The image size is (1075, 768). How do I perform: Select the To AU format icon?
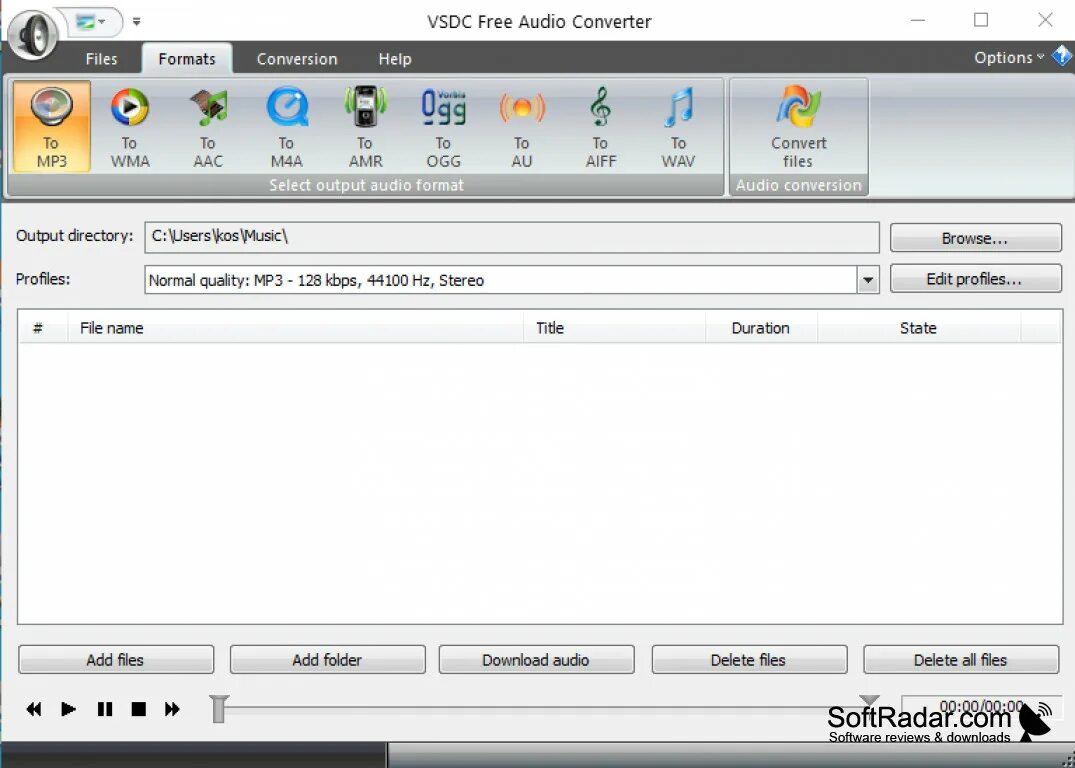pos(522,126)
